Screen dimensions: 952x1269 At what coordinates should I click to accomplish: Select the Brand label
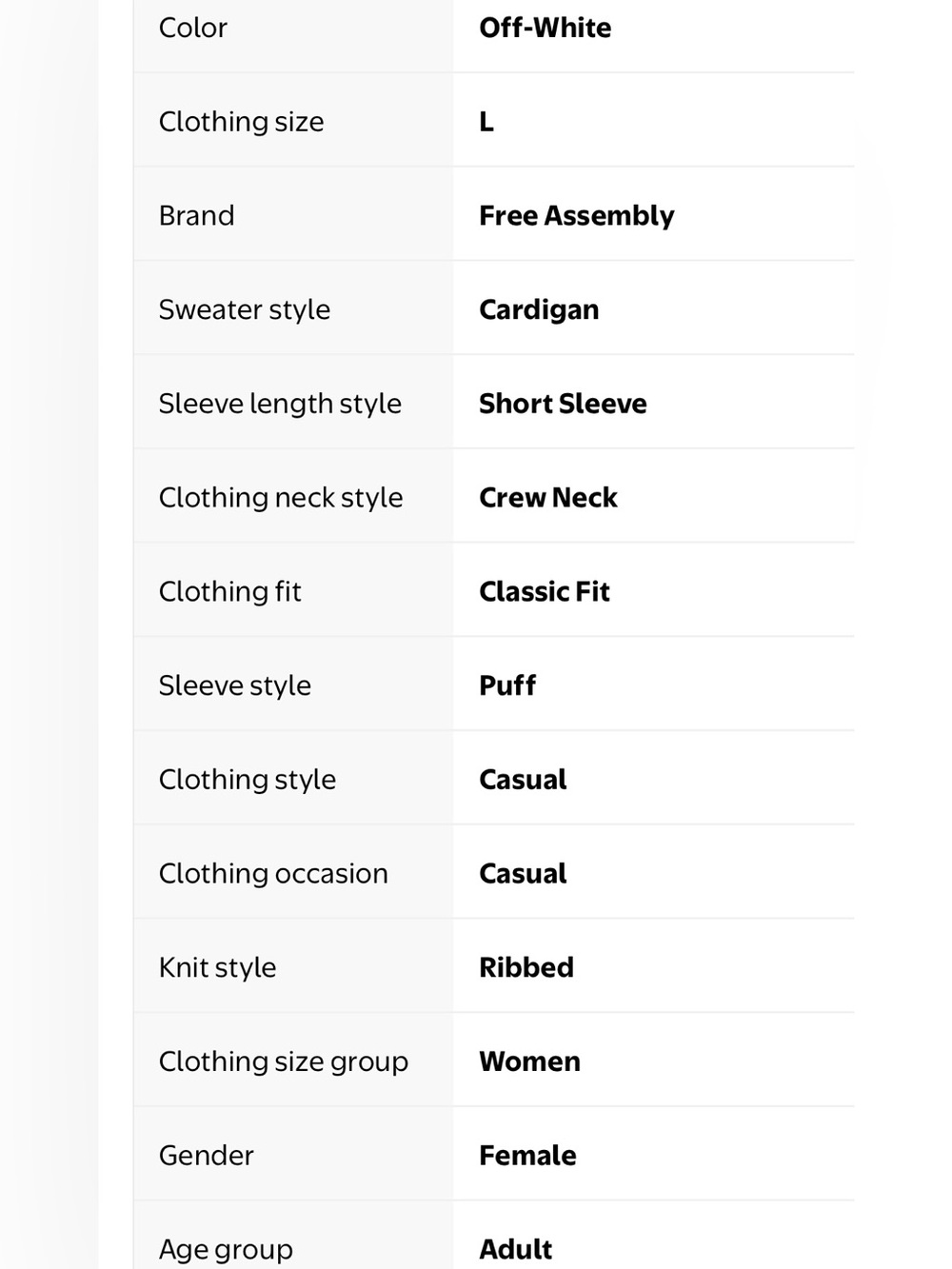click(196, 216)
